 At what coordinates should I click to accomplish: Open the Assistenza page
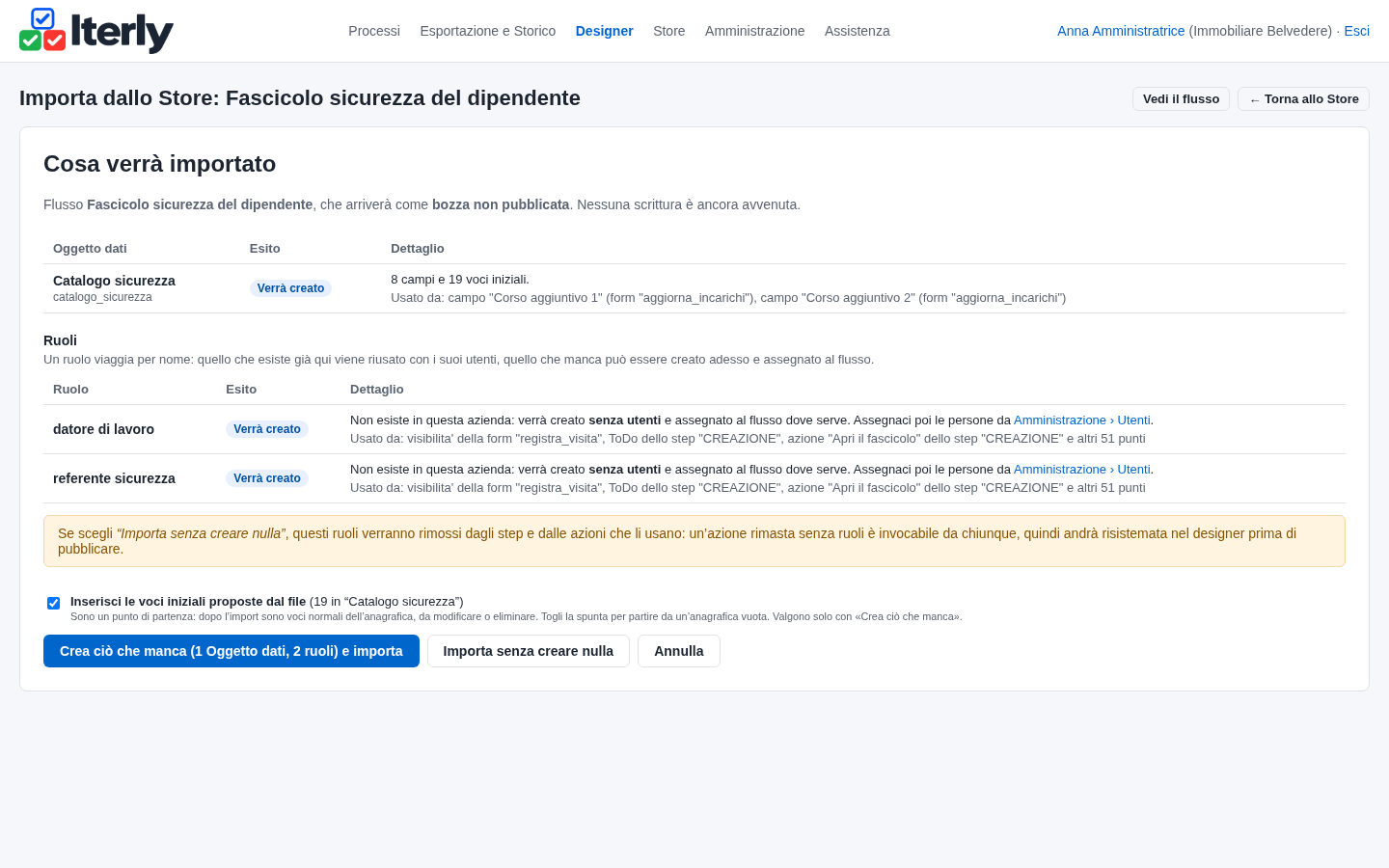click(858, 31)
